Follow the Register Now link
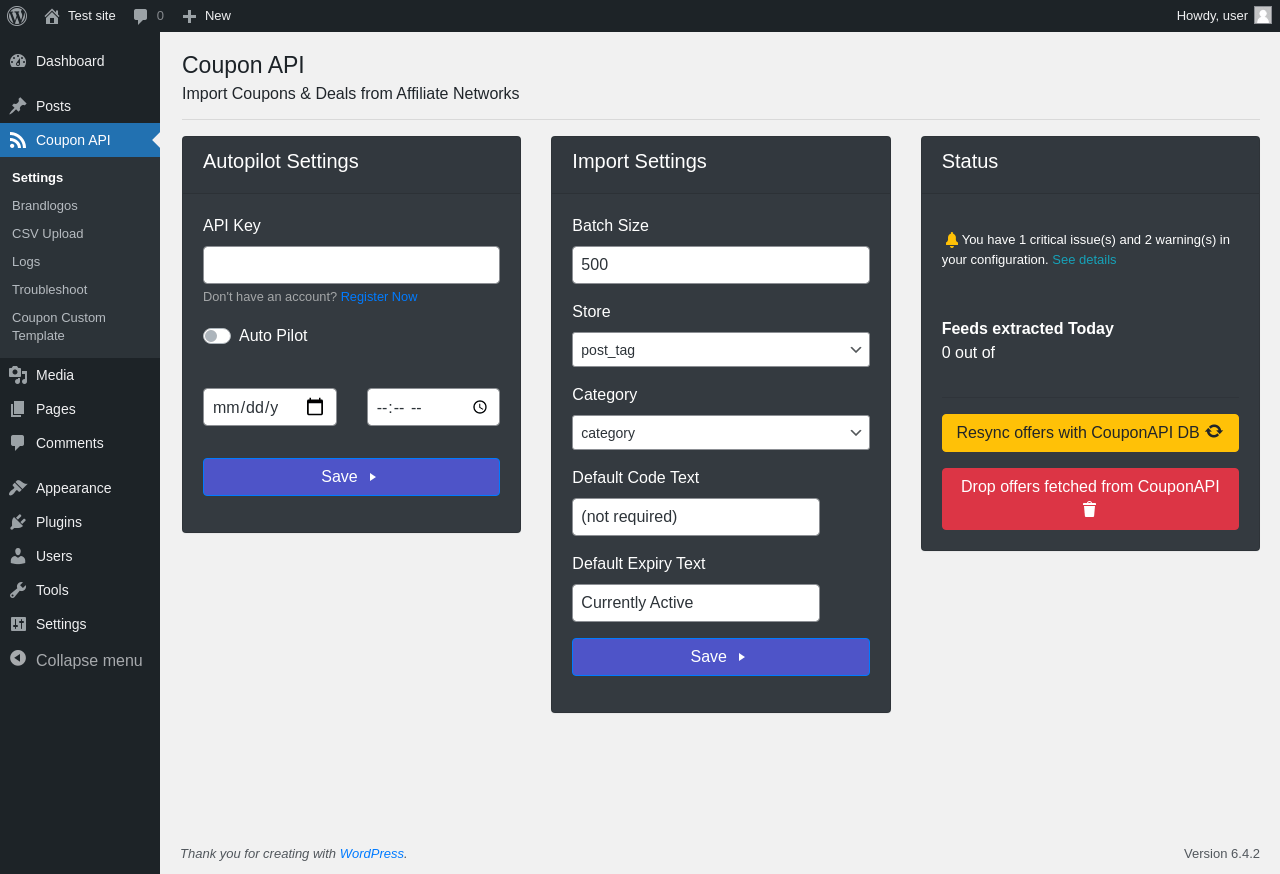 pyautogui.click(x=379, y=297)
